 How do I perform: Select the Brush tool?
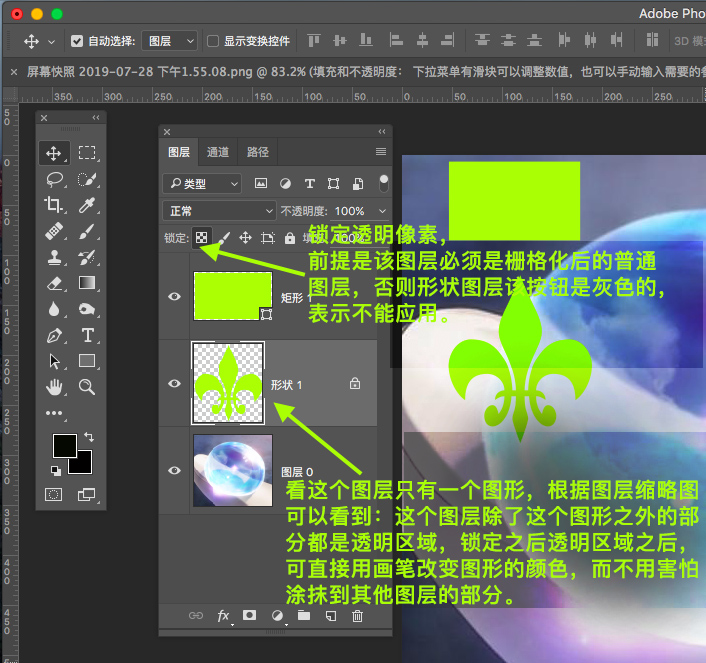pyautogui.click(x=87, y=232)
